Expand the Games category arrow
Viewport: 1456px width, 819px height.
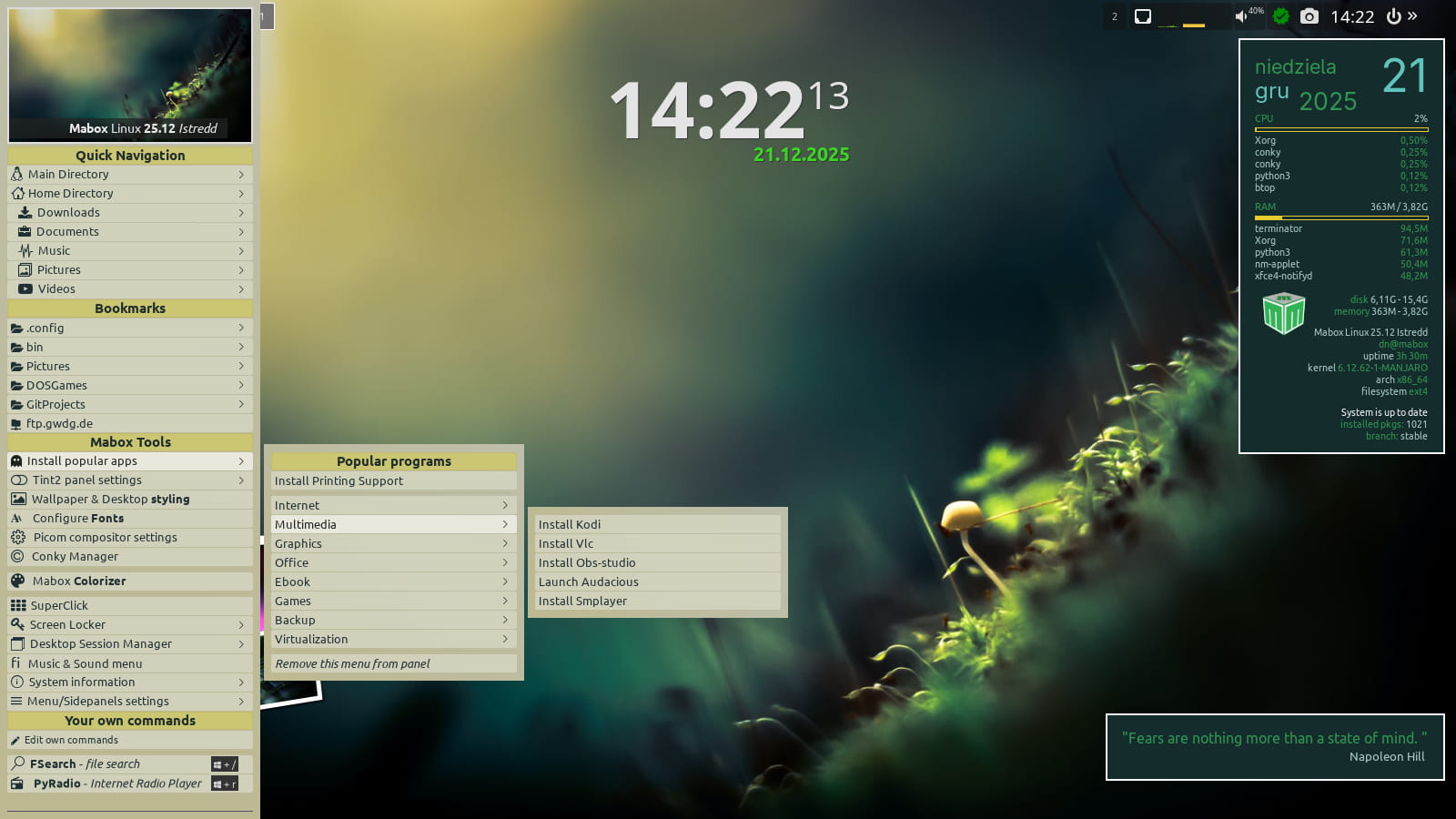tap(505, 601)
